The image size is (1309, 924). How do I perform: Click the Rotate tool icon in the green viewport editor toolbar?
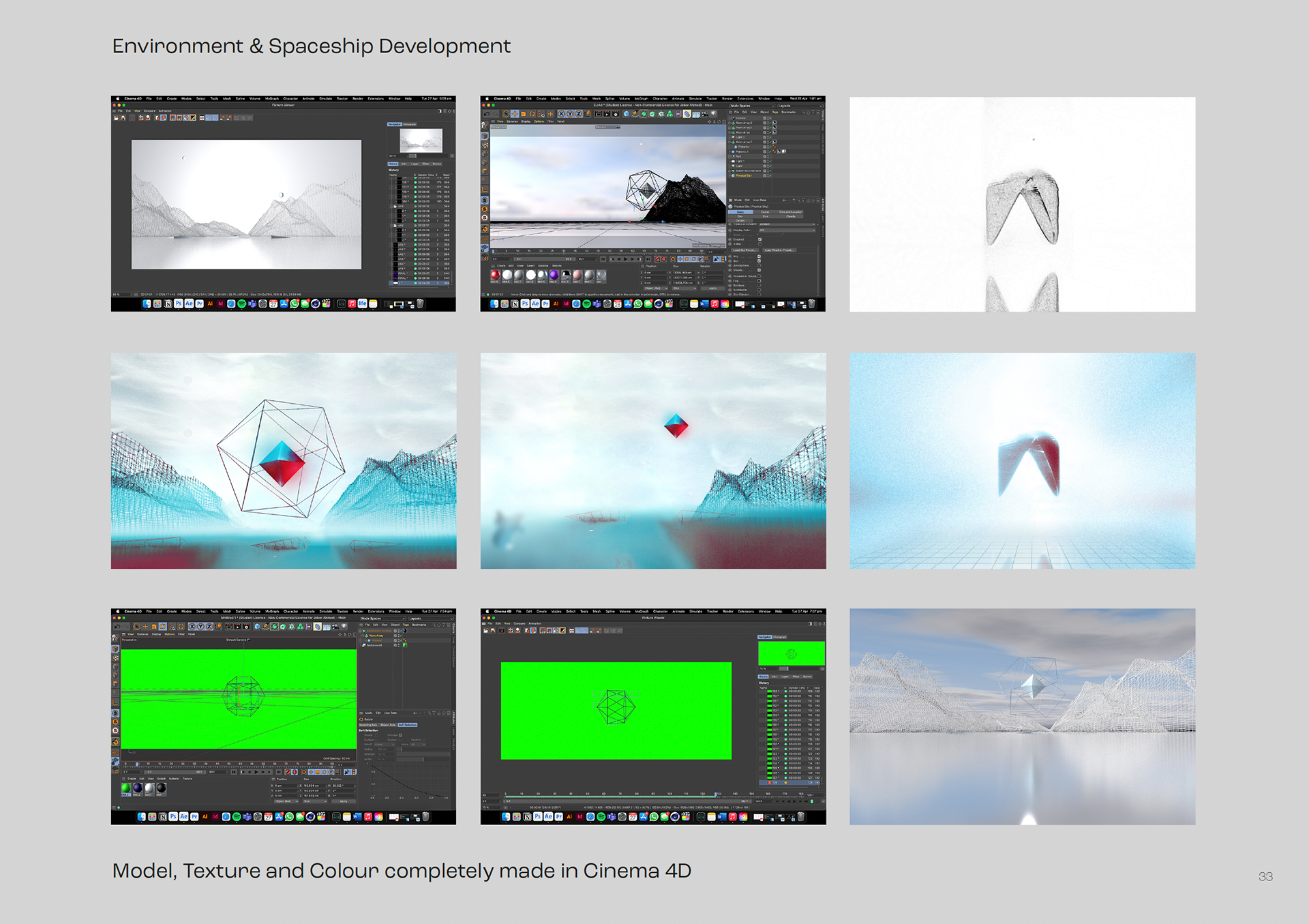(x=162, y=626)
